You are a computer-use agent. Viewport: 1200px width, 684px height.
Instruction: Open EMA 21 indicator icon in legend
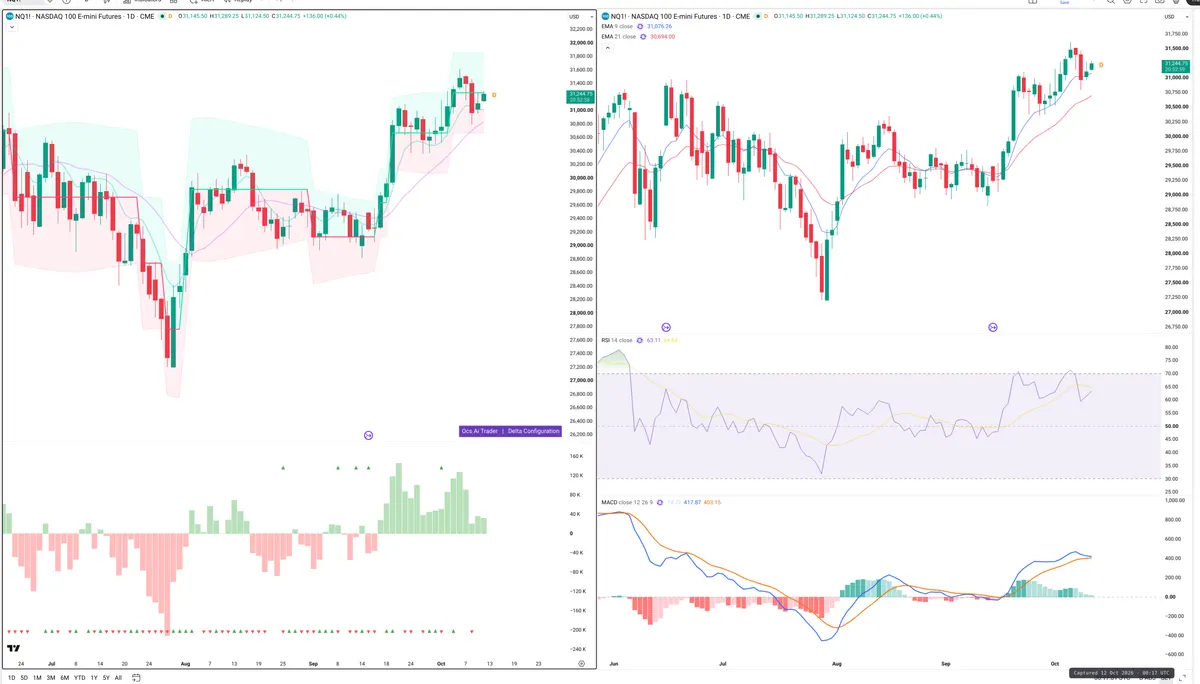click(x=643, y=36)
